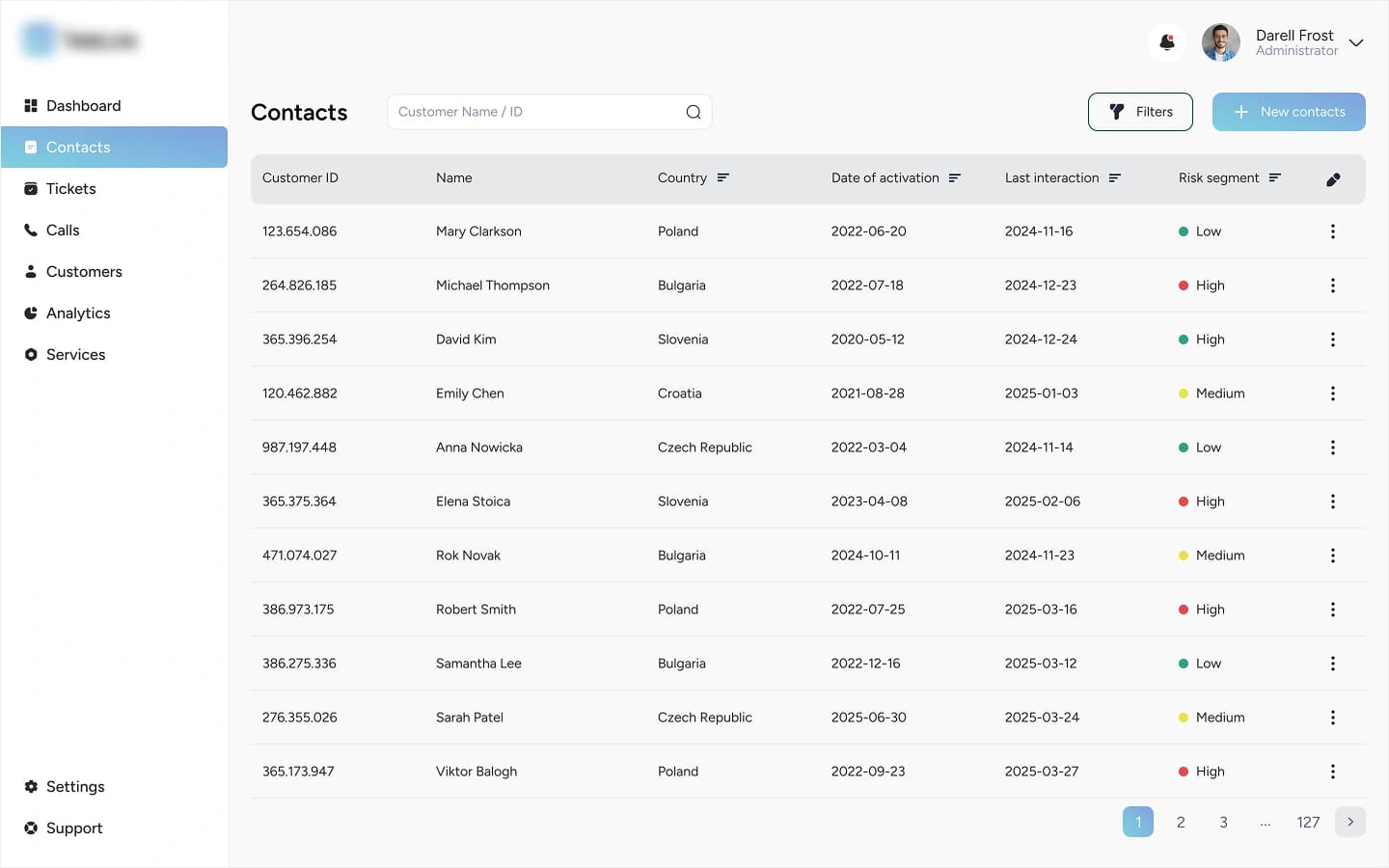Open the three-dot menu for Viktor Balogh
Viewport: 1389px width, 868px height.
pyautogui.click(x=1333, y=772)
